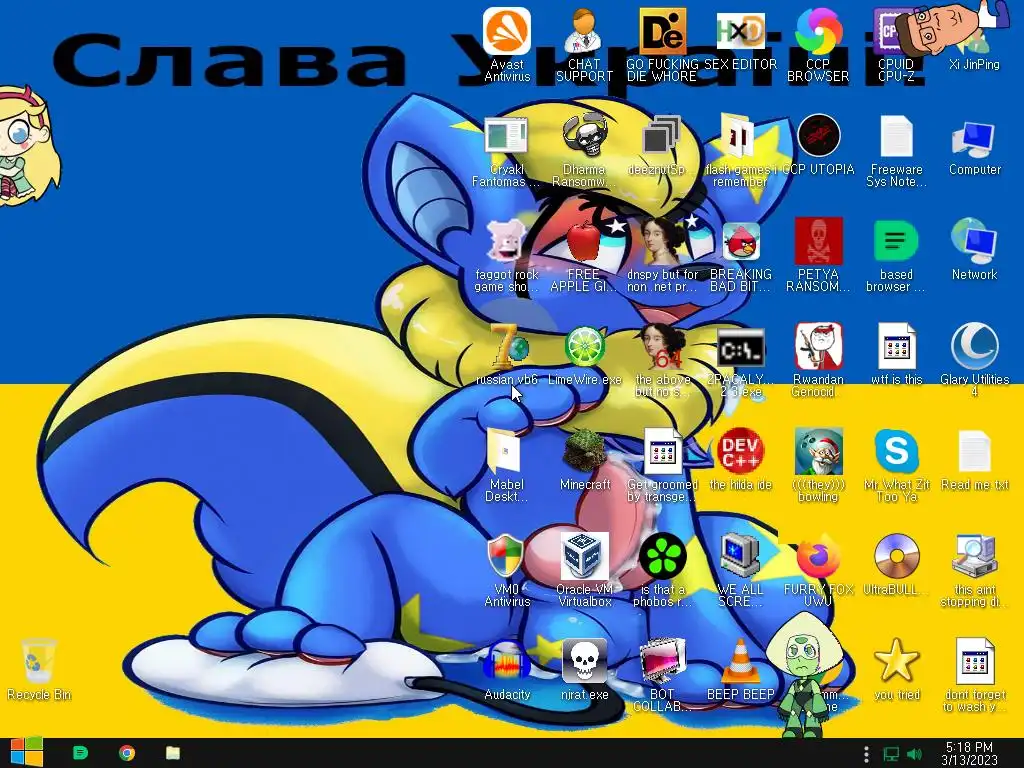Launch the CCP BROWSER shortcut
Image resolution: width=1024 pixels, height=768 pixels.
(818, 44)
